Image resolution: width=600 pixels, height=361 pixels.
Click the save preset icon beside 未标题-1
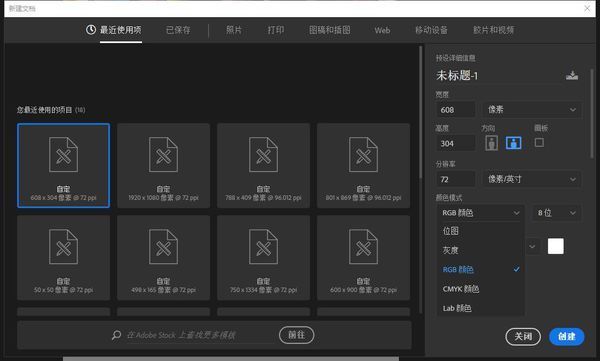point(572,75)
